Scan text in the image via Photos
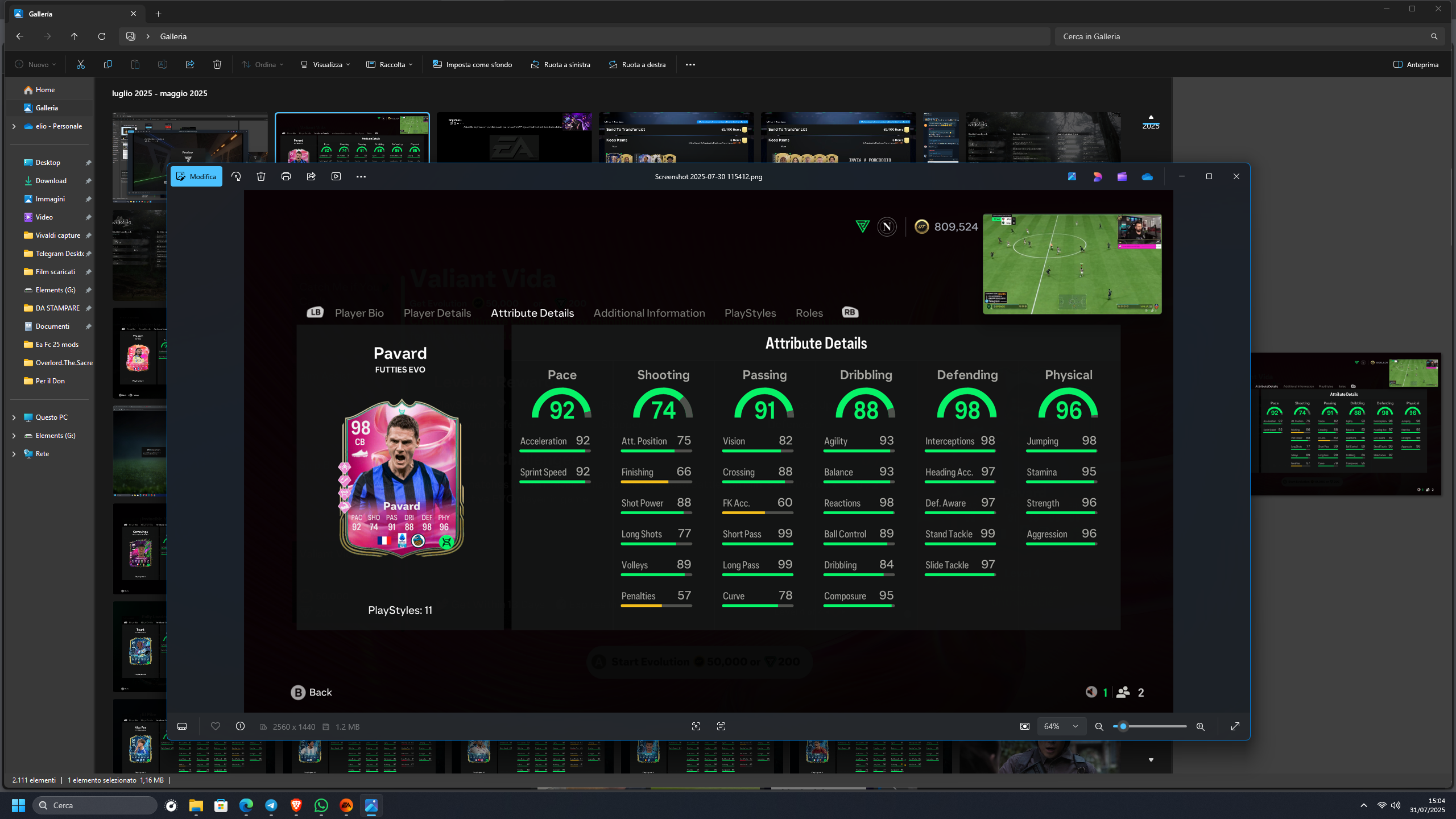Image resolution: width=1456 pixels, height=819 pixels. pos(721,726)
